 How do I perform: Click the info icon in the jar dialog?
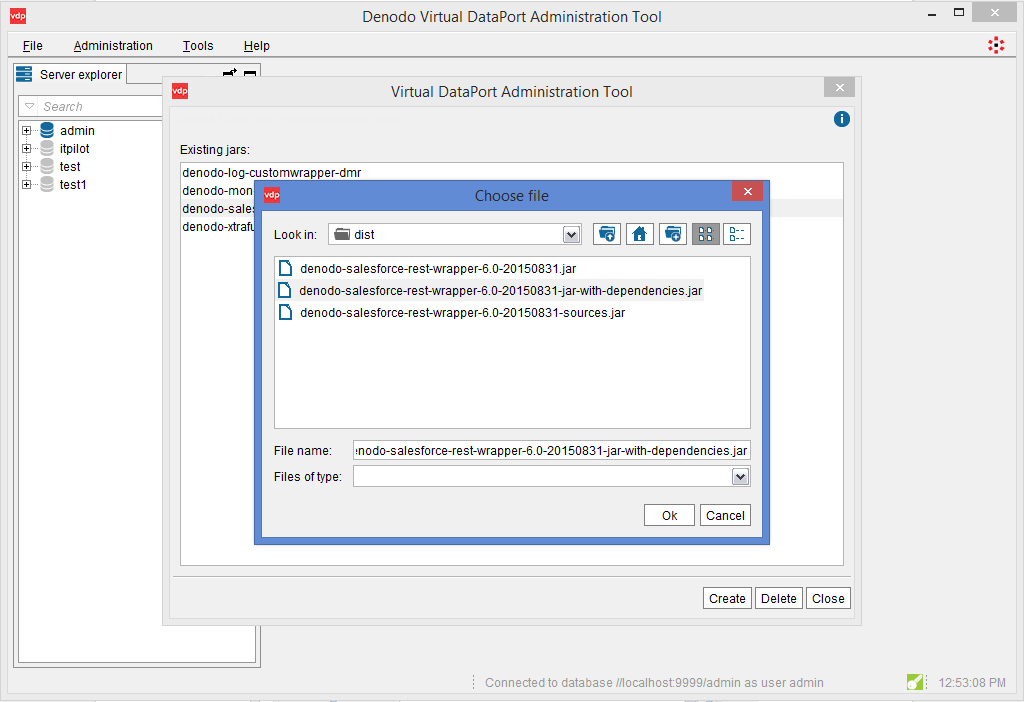[x=842, y=119]
